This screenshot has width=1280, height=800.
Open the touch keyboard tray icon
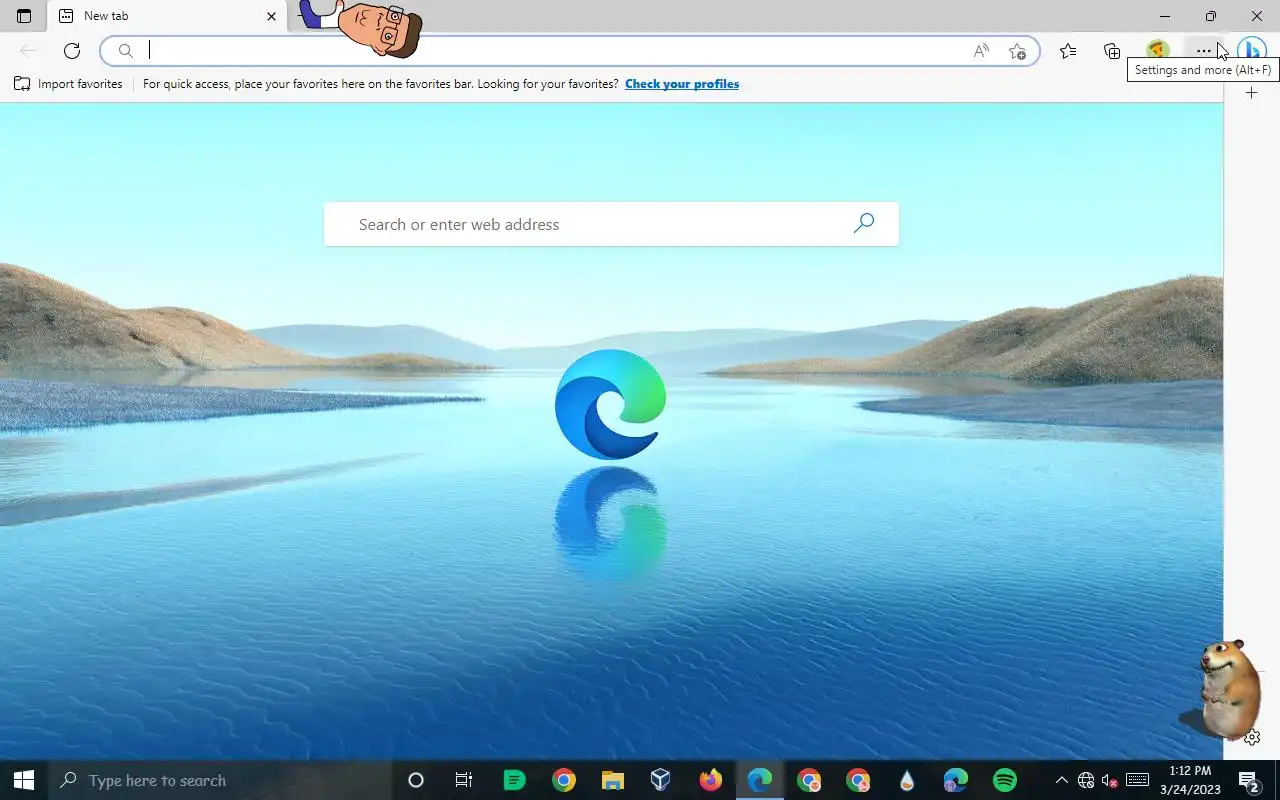(x=1137, y=780)
